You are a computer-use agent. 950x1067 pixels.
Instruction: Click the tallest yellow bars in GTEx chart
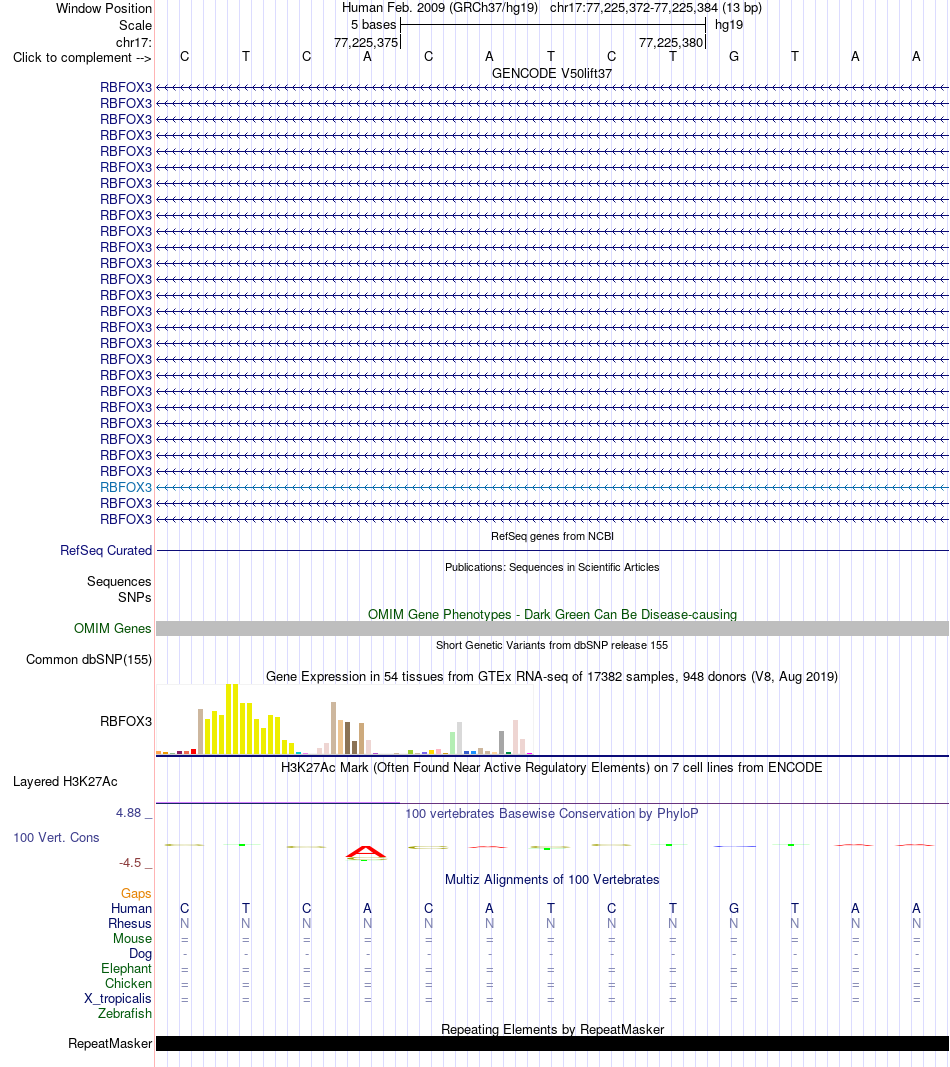pos(232,719)
